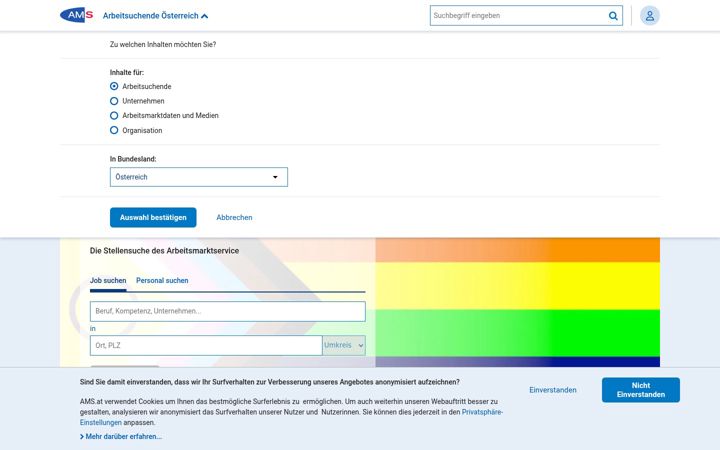Select the Organisation radio button
720x450 pixels.
click(x=114, y=130)
